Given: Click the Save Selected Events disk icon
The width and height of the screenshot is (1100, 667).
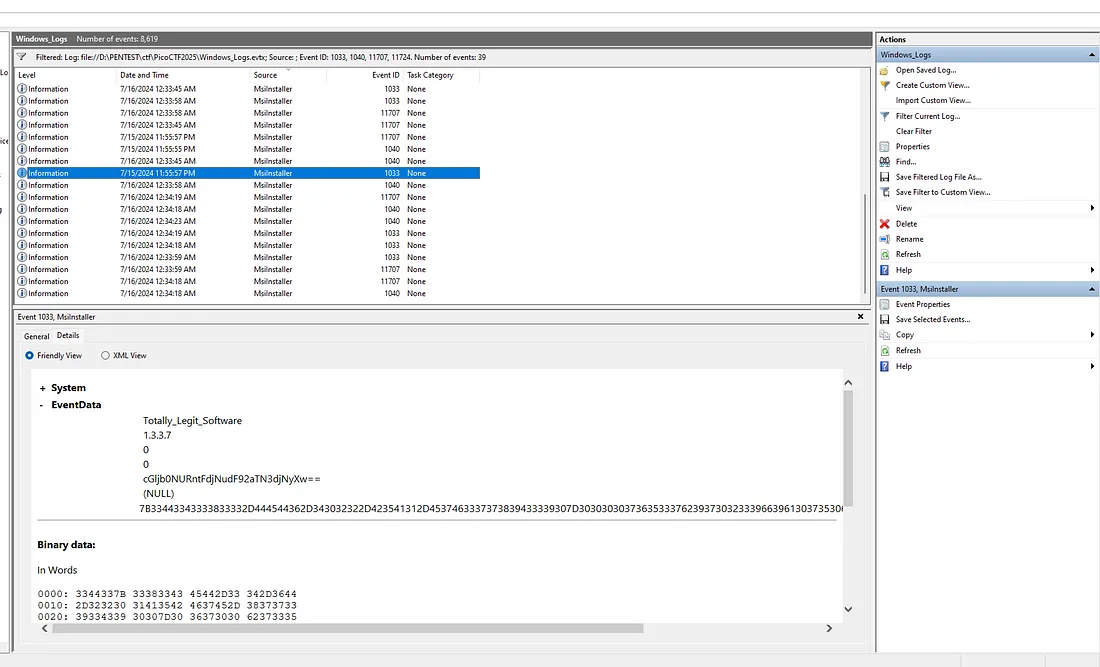Looking at the screenshot, I should (x=885, y=319).
